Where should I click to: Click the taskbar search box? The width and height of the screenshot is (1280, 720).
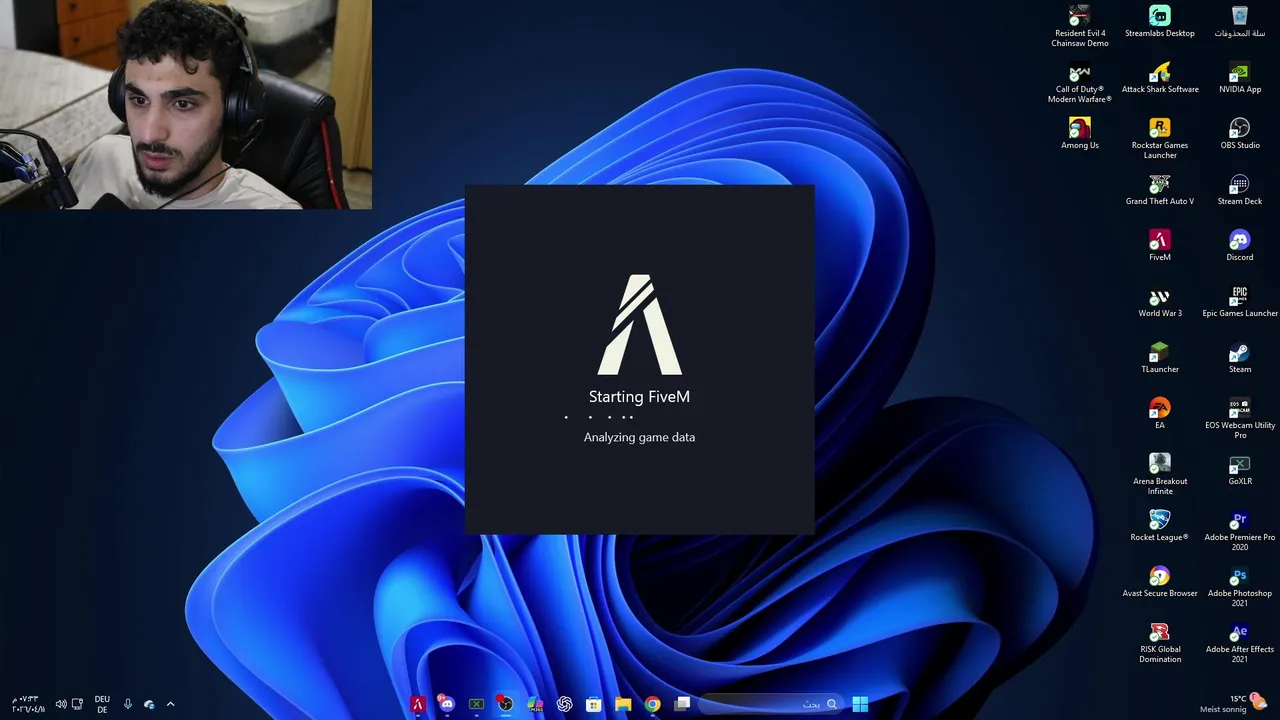point(770,704)
